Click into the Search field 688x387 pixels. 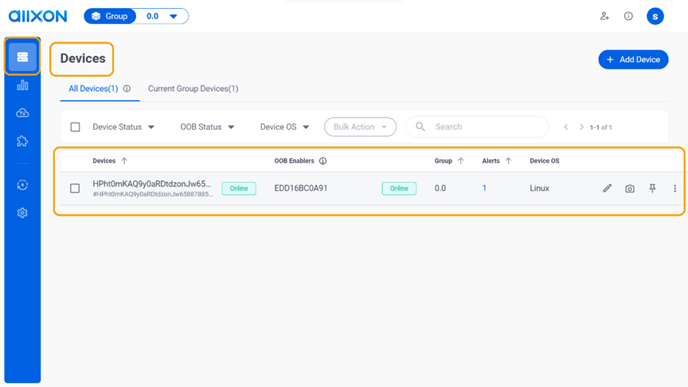(477, 127)
